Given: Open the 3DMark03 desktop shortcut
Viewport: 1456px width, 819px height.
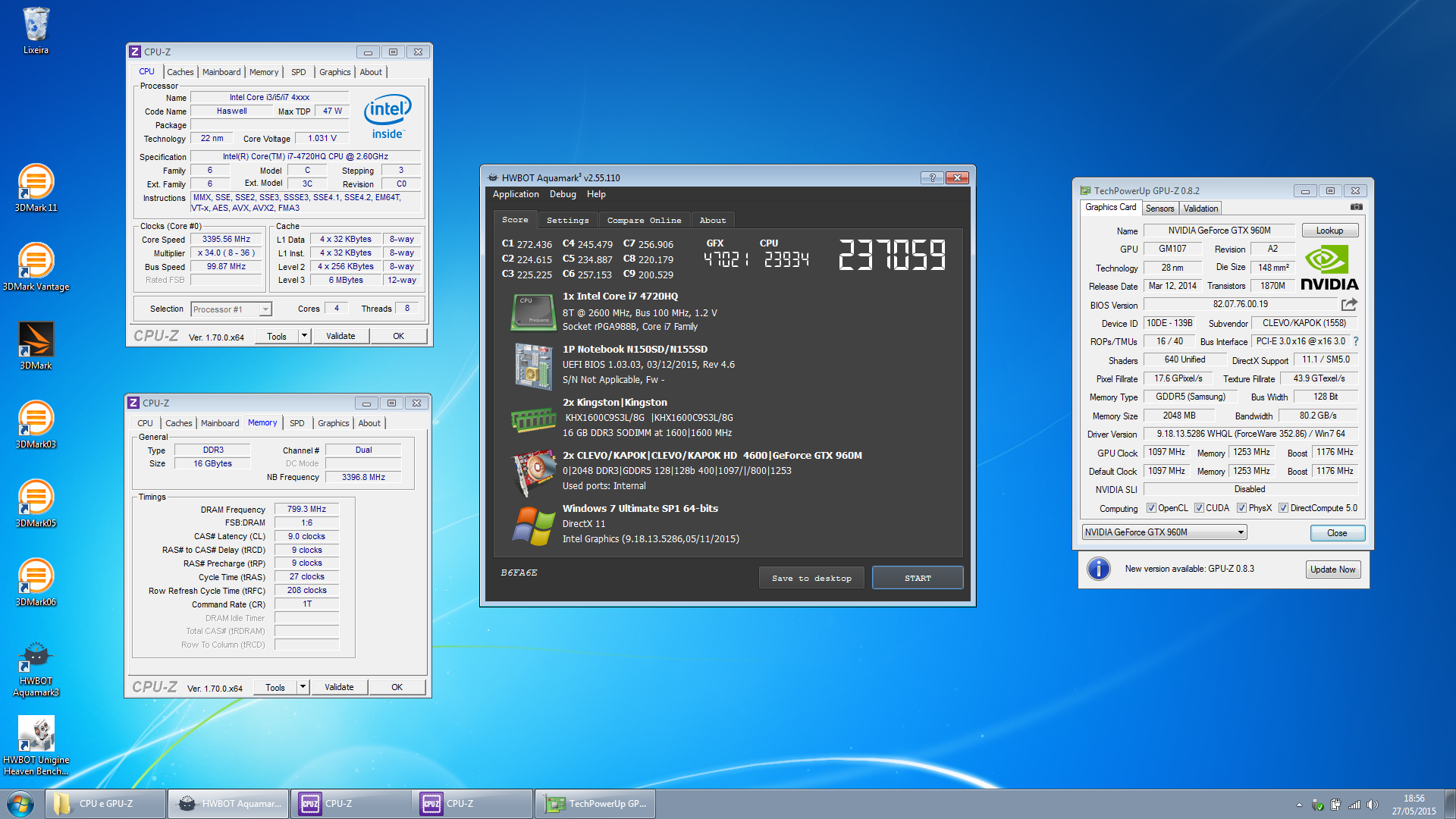Looking at the screenshot, I should click(36, 425).
